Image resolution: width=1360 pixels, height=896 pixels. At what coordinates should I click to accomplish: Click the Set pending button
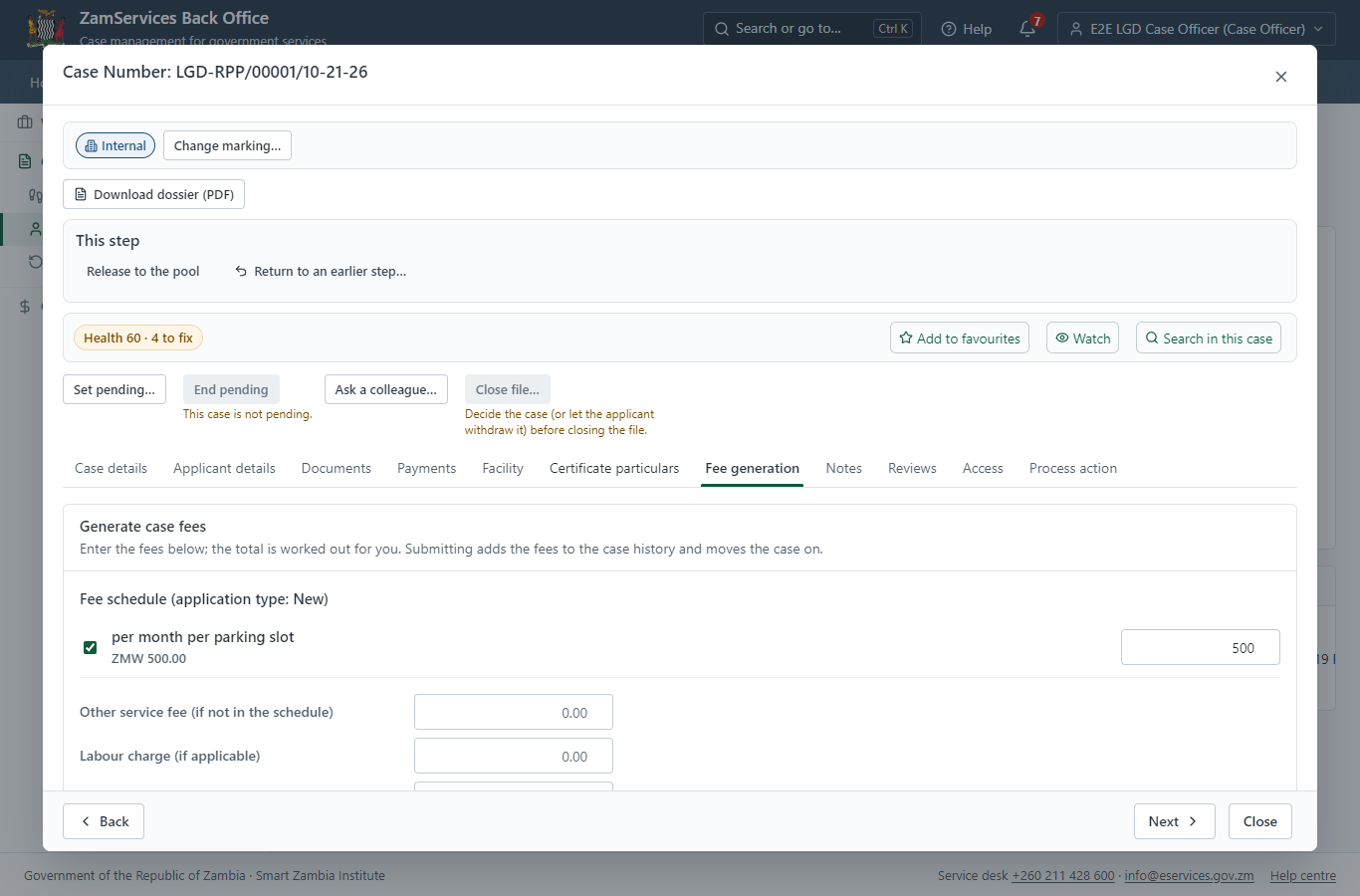[114, 389]
